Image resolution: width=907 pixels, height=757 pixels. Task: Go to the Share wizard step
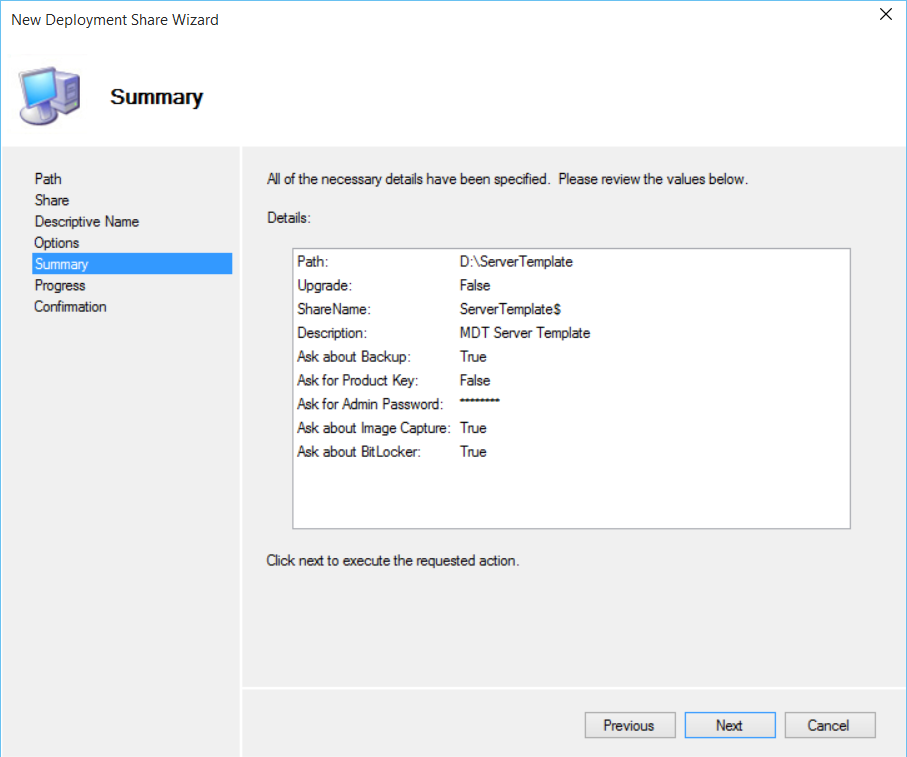coord(52,200)
